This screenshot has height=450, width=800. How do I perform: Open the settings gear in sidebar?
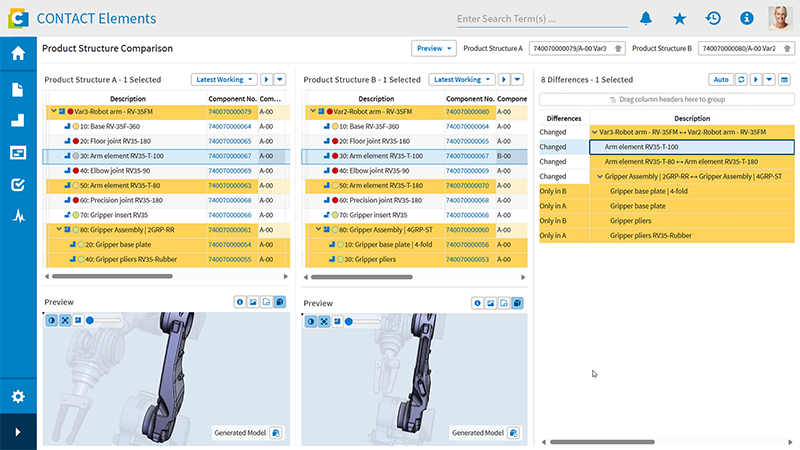point(18,396)
